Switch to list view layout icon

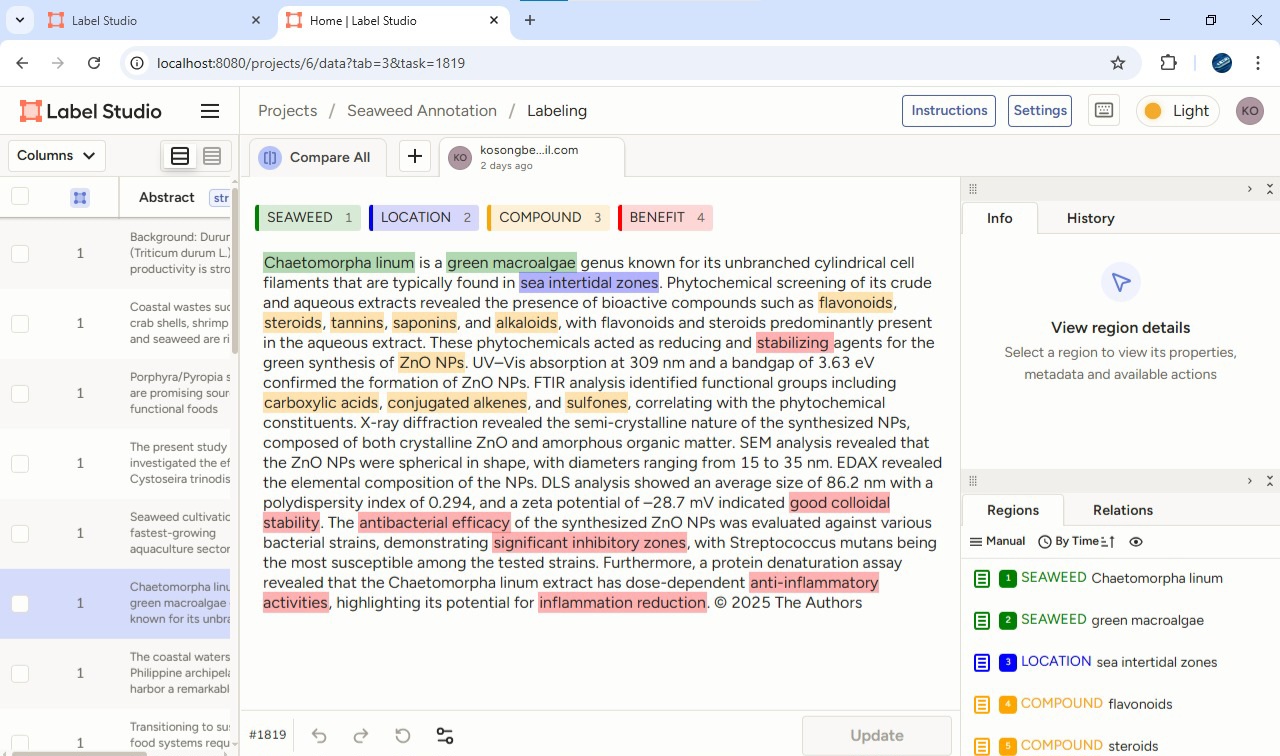click(x=180, y=156)
